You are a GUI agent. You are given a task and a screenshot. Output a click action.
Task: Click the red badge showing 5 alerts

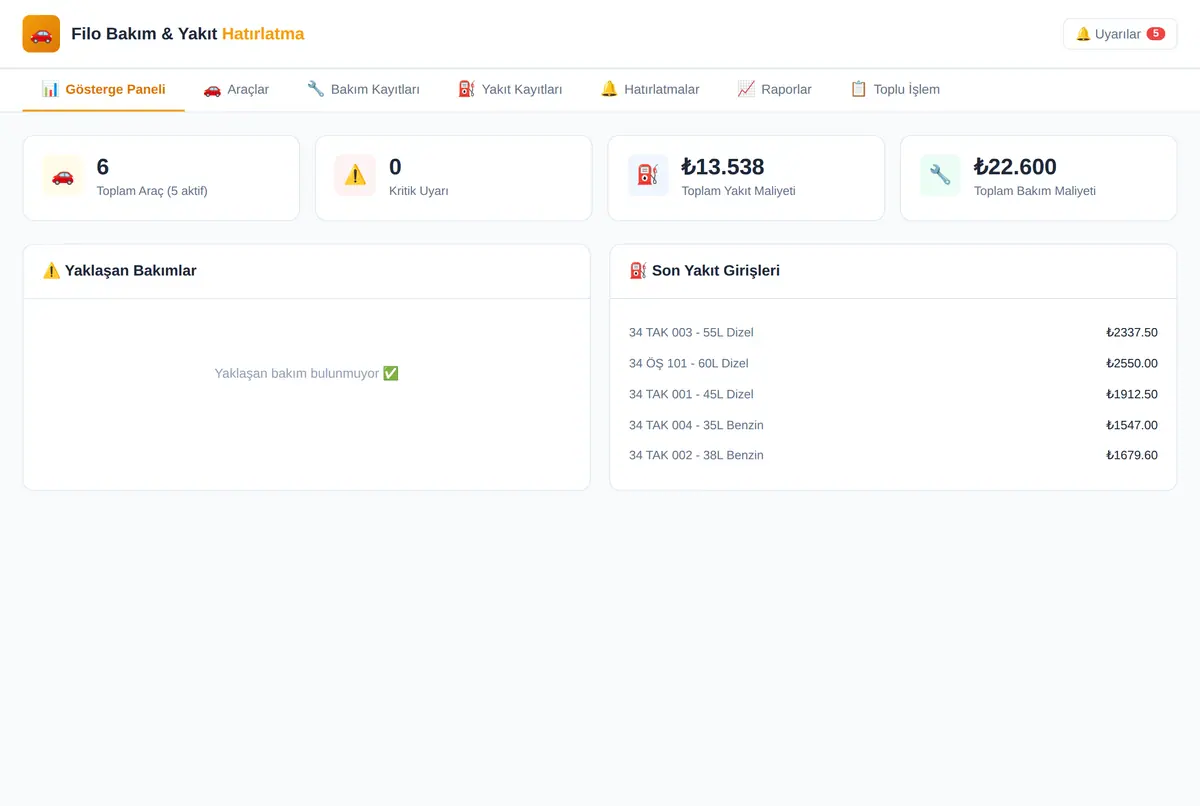(1156, 34)
